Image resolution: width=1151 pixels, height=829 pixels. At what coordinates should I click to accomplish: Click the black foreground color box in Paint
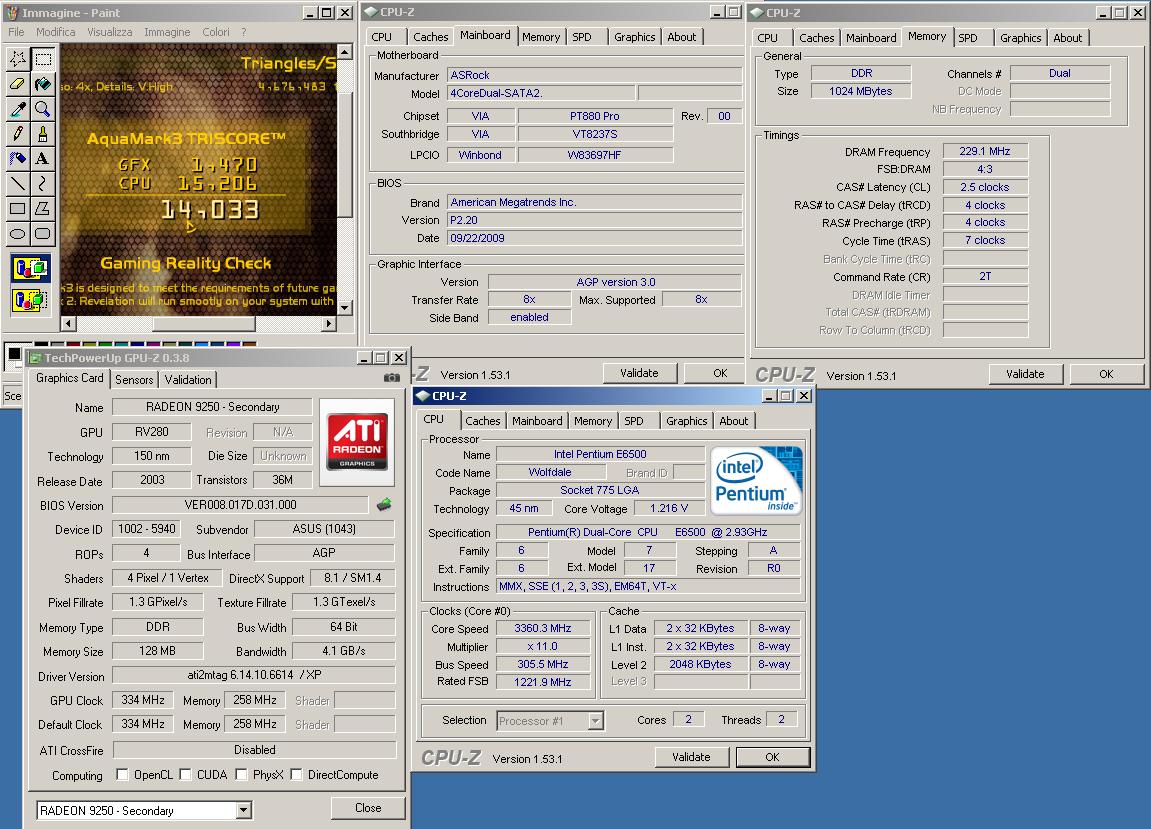coord(14,354)
